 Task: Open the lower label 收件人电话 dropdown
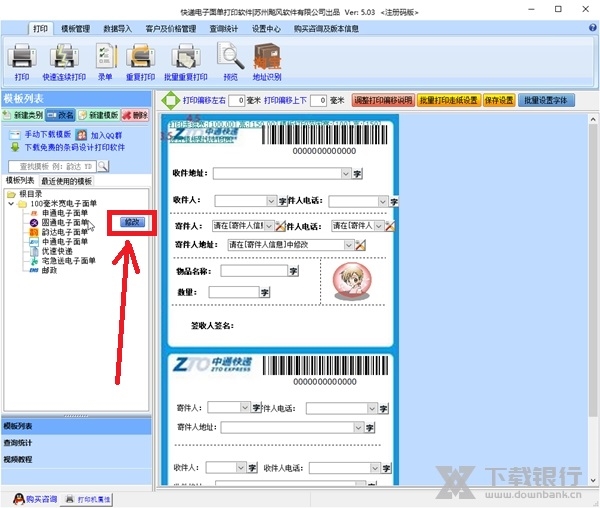point(375,468)
